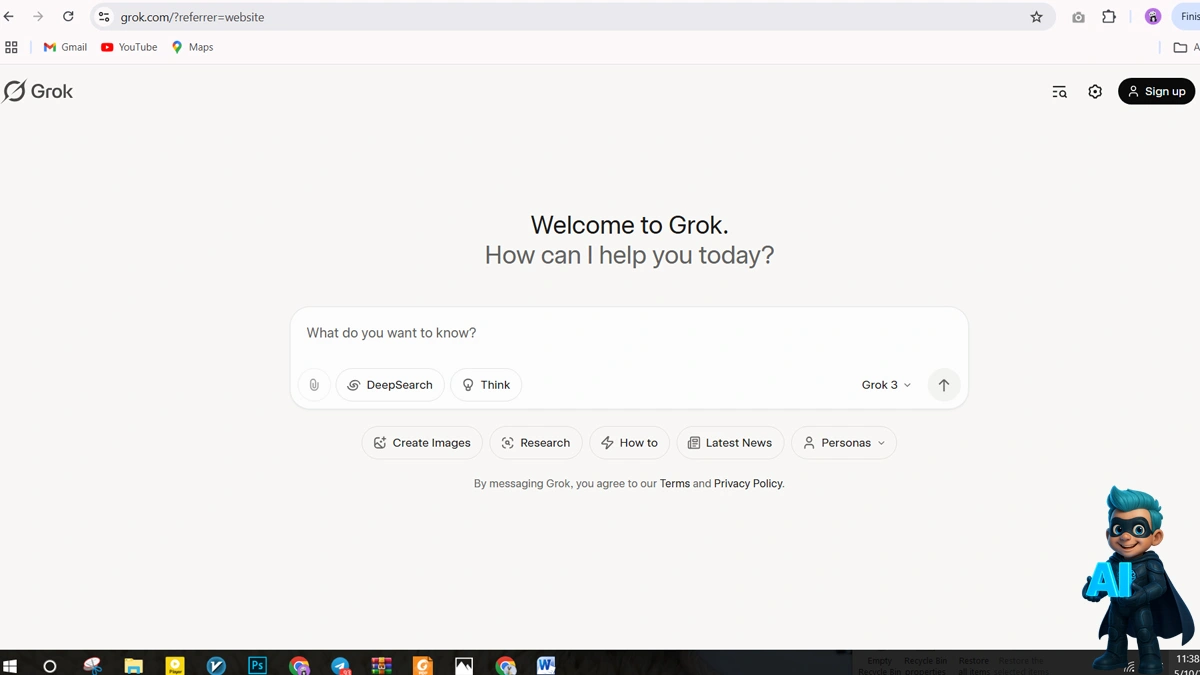Click the grok.com address bar URL
The width and height of the screenshot is (1200, 675).
193,17
